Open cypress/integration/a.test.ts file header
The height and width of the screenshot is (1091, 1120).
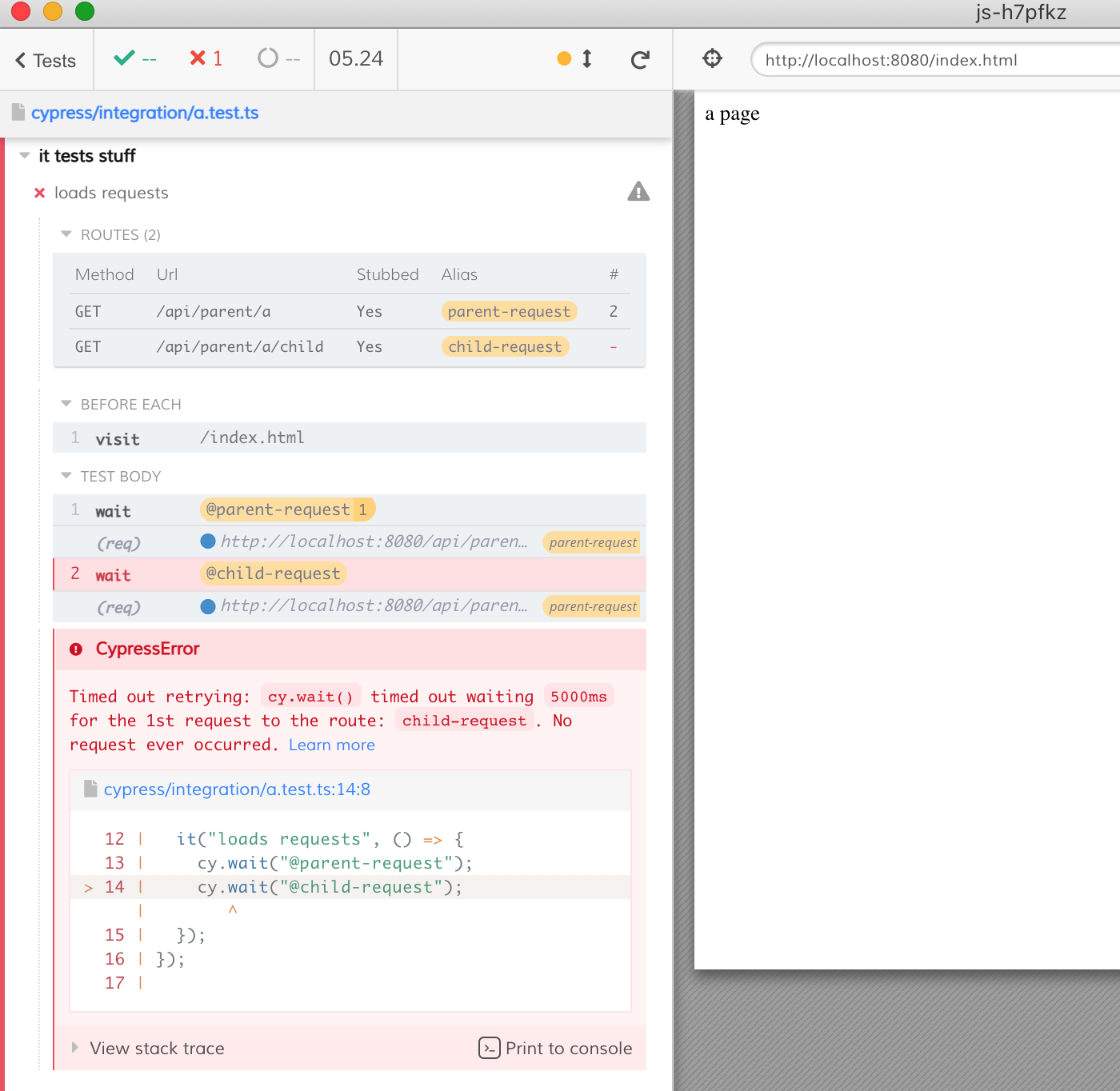(x=145, y=112)
